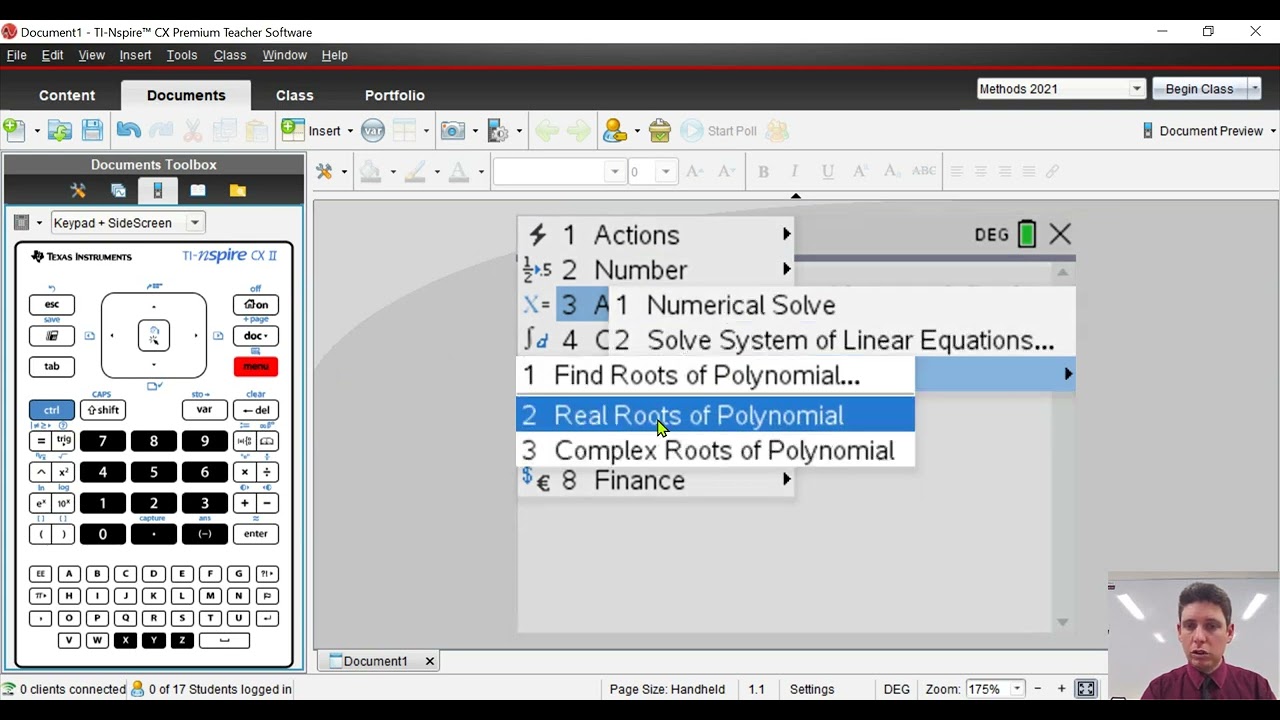Viewport: 1280px width, 720px height.
Task: Click the Begin Class button
Action: [1199, 89]
